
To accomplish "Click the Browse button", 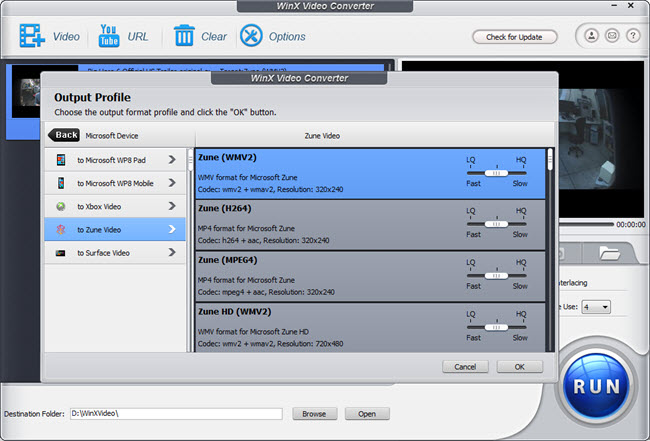I will [314, 414].
